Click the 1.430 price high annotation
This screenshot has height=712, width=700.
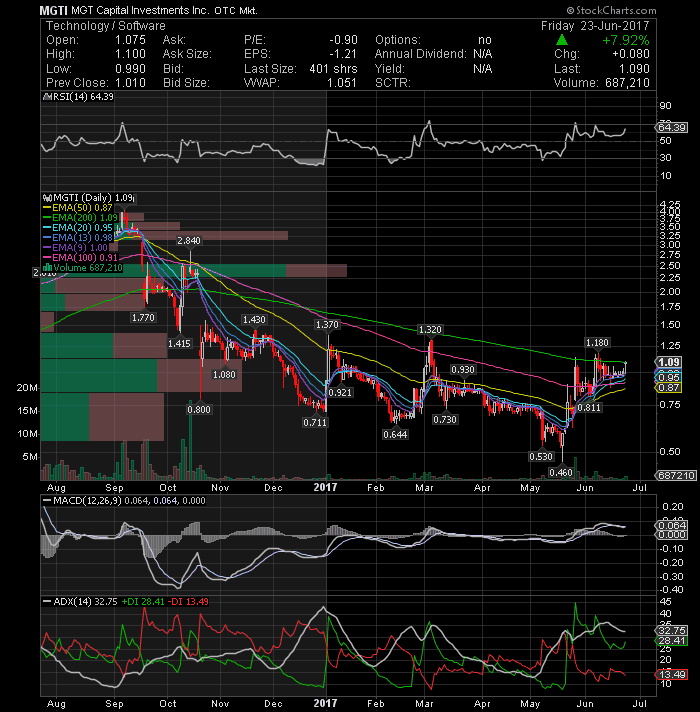pyautogui.click(x=254, y=320)
